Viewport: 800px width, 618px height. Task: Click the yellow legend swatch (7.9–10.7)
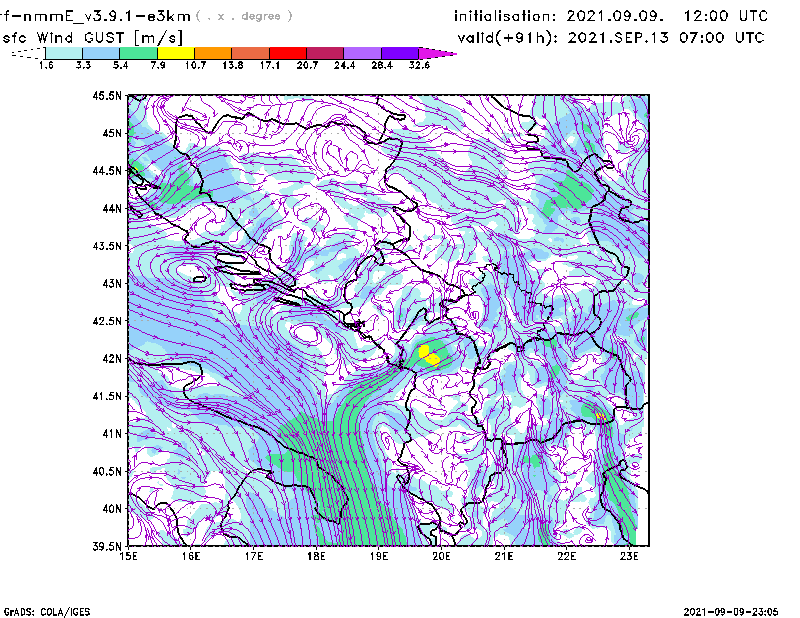(176, 53)
